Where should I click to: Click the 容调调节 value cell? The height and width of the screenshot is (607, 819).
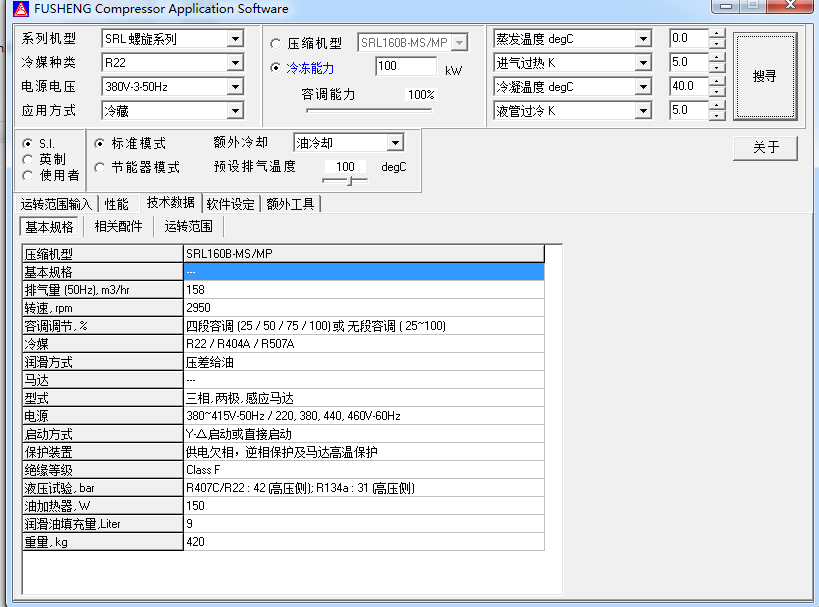(x=364, y=326)
